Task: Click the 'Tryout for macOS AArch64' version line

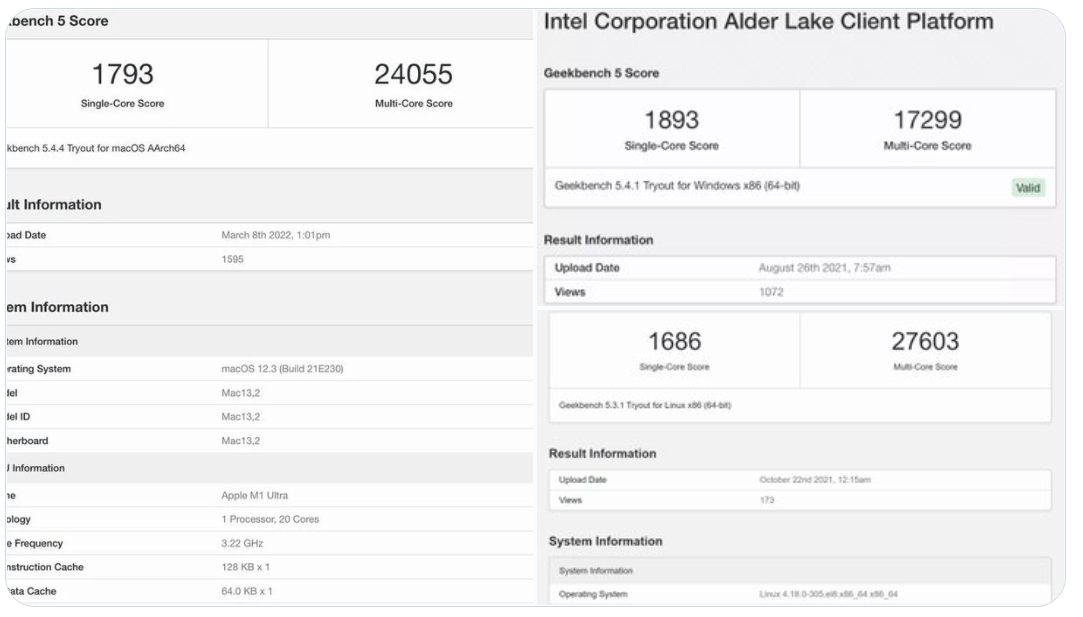Action: tap(96, 148)
